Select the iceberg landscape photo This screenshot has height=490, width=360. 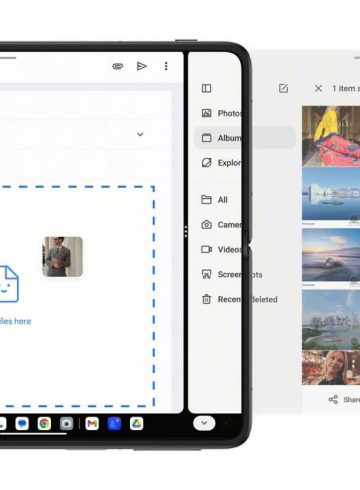click(331, 194)
